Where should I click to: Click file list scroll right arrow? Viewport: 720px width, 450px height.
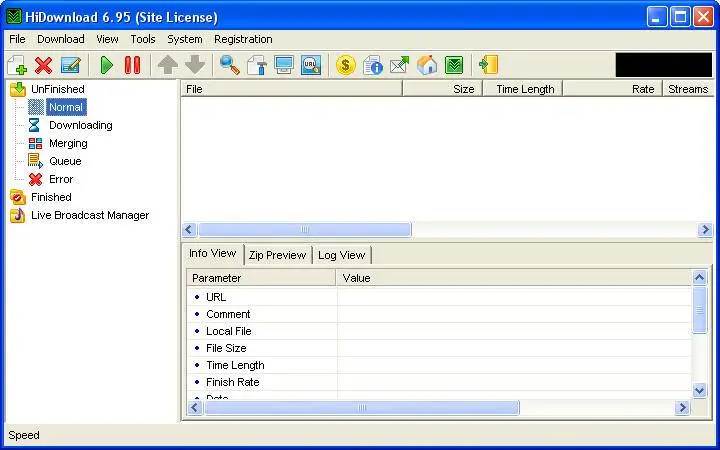click(705, 230)
